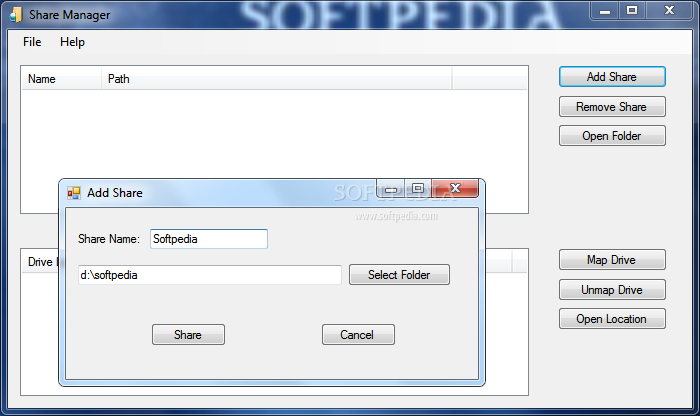Click the Select Folder button

[399, 275]
